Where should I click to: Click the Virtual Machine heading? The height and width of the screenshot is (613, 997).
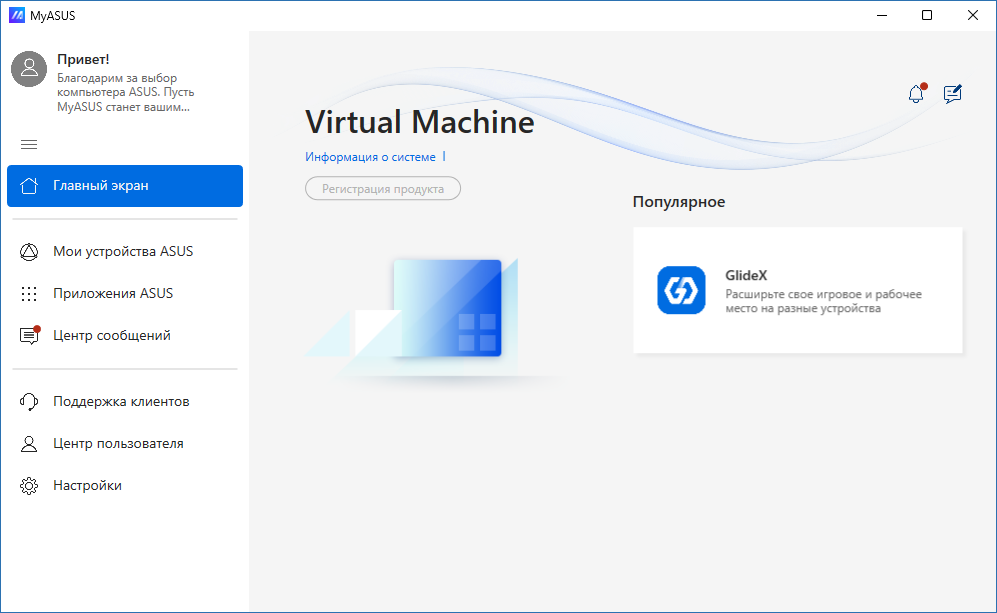420,121
